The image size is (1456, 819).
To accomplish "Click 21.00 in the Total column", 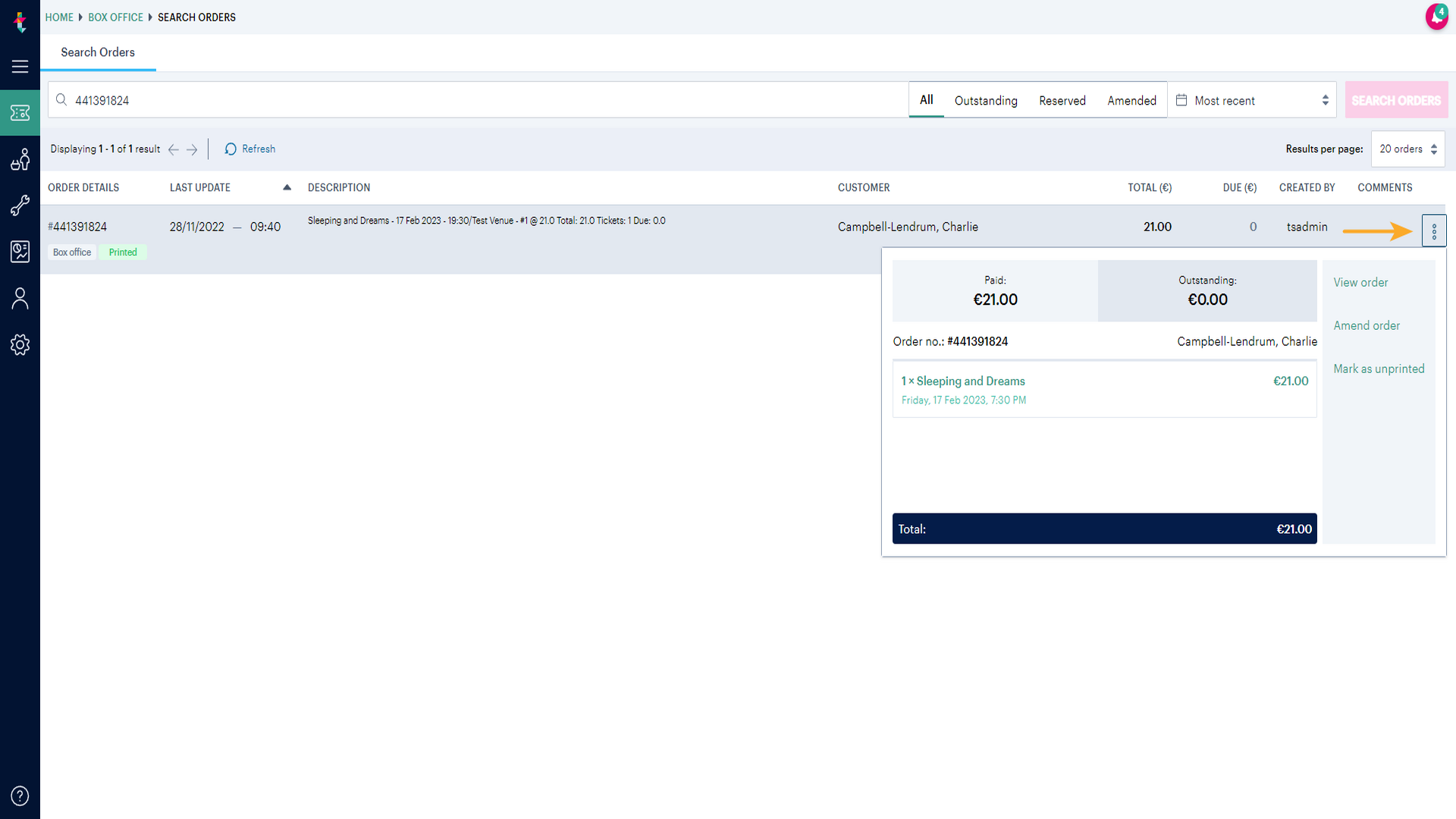I will click(x=1157, y=227).
